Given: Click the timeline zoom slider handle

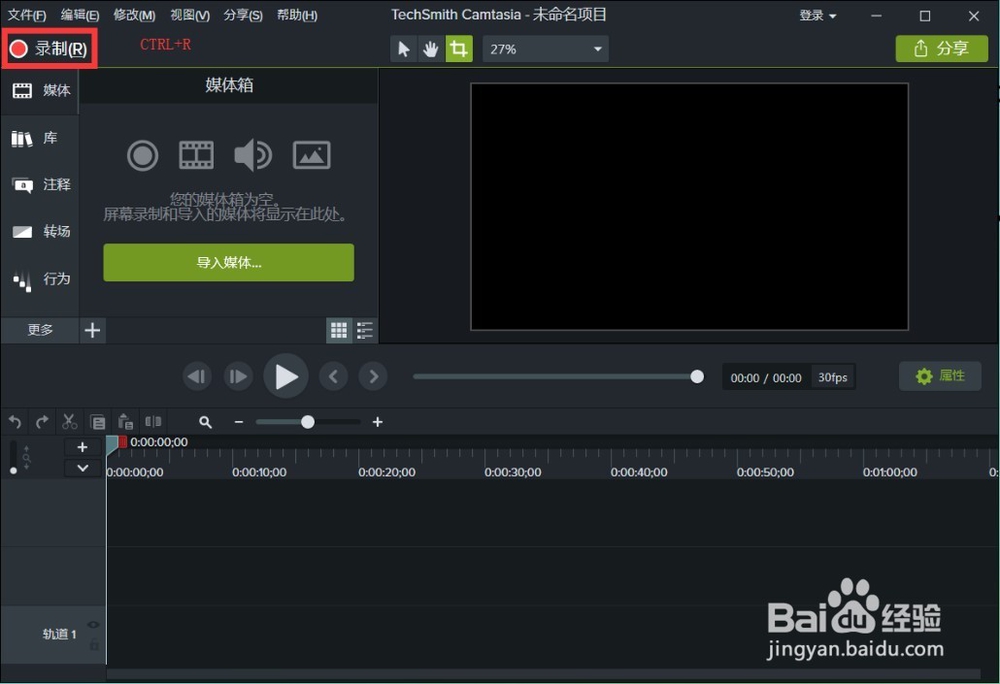Looking at the screenshot, I should pyautogui.click(x=307, y=422).
